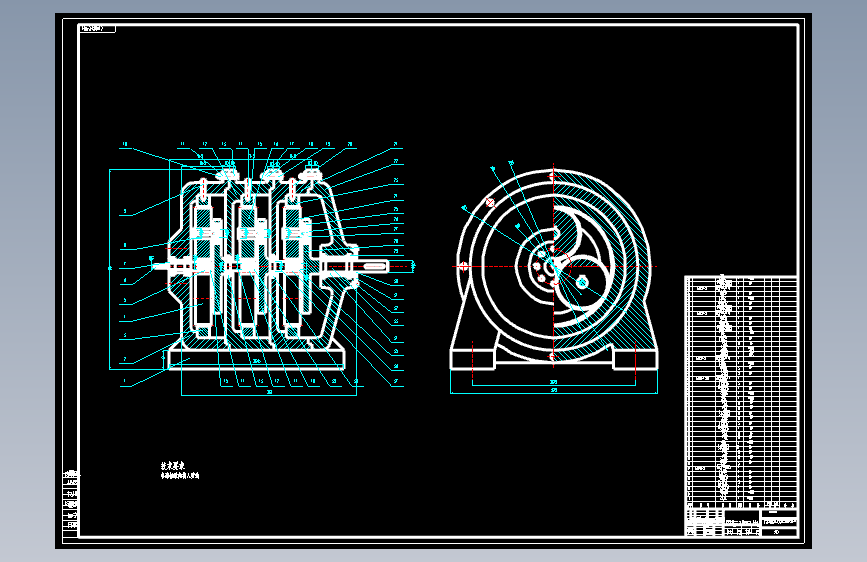The width and height of the screenshot is (867, 562).
Task: Select the keyway slot on the output shaft
Action: pyautogui.click(x=374, y=267)
